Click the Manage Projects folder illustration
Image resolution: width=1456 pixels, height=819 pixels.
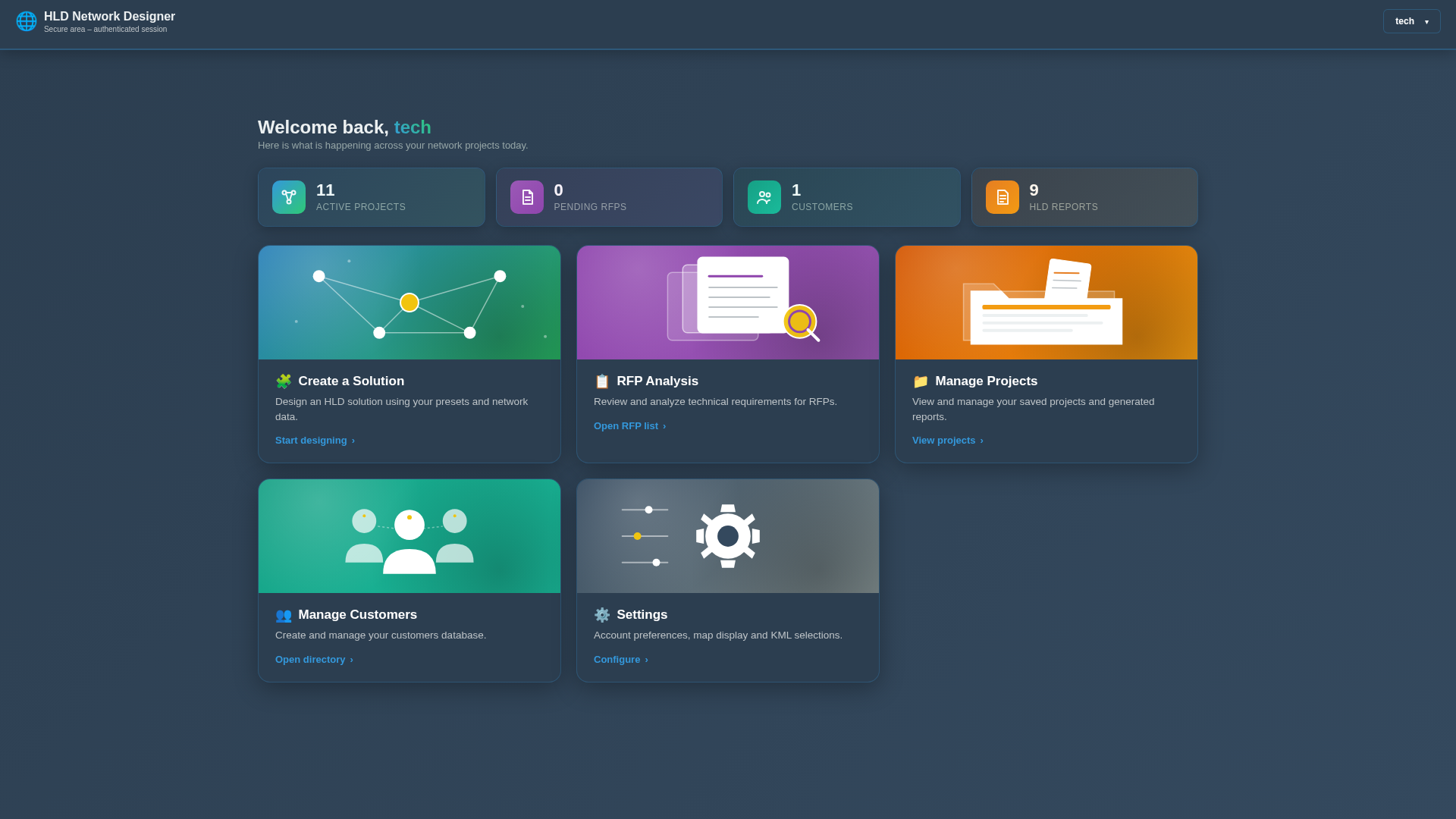pyautogui.click(x=1046, y=303)
